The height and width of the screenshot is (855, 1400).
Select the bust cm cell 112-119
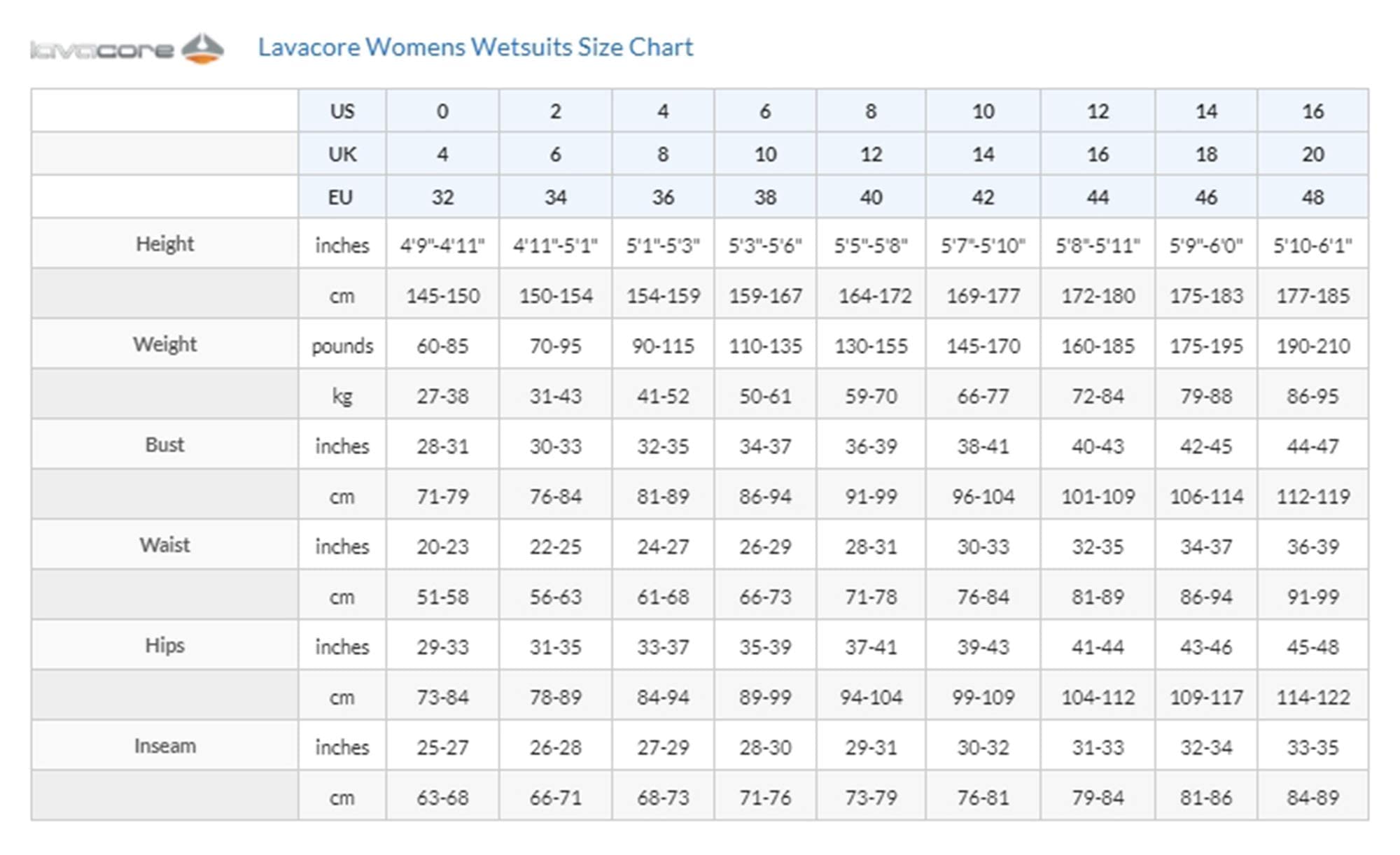1312,496
